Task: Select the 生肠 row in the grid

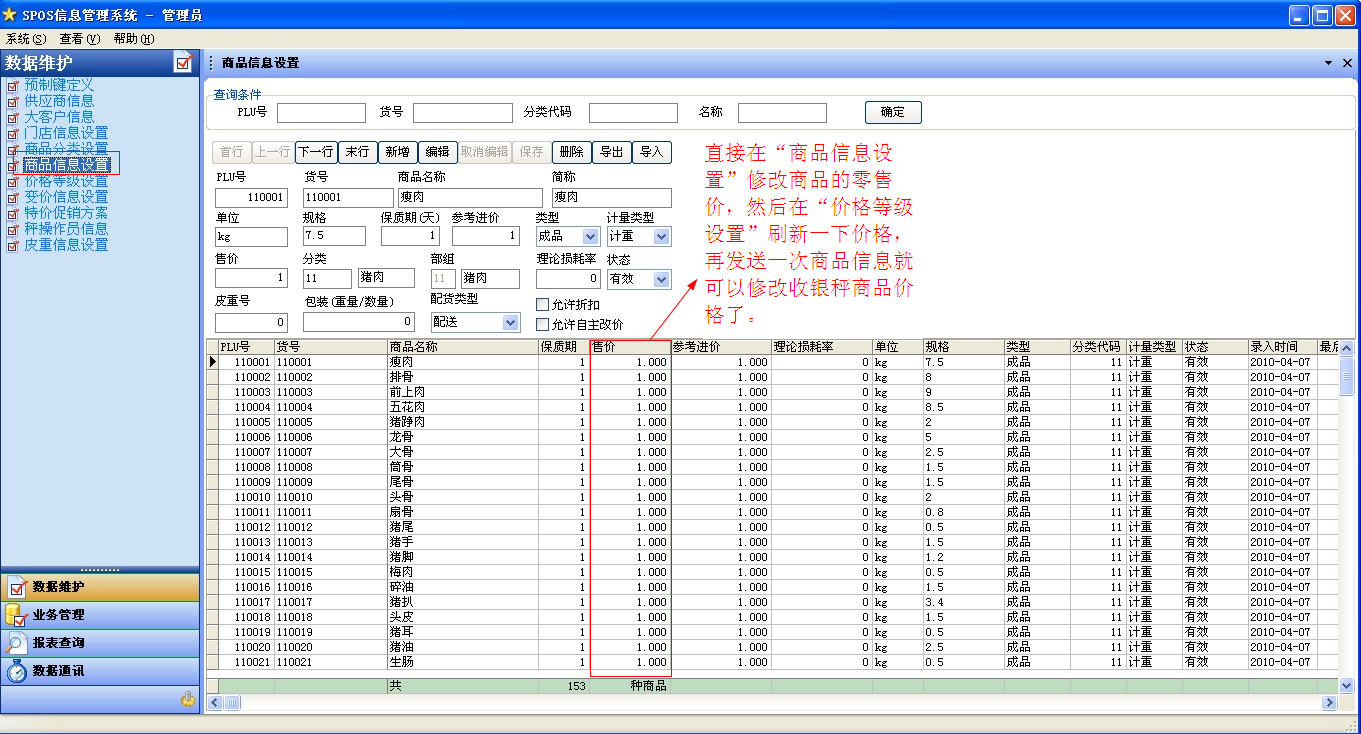Action: pos(772,662)
